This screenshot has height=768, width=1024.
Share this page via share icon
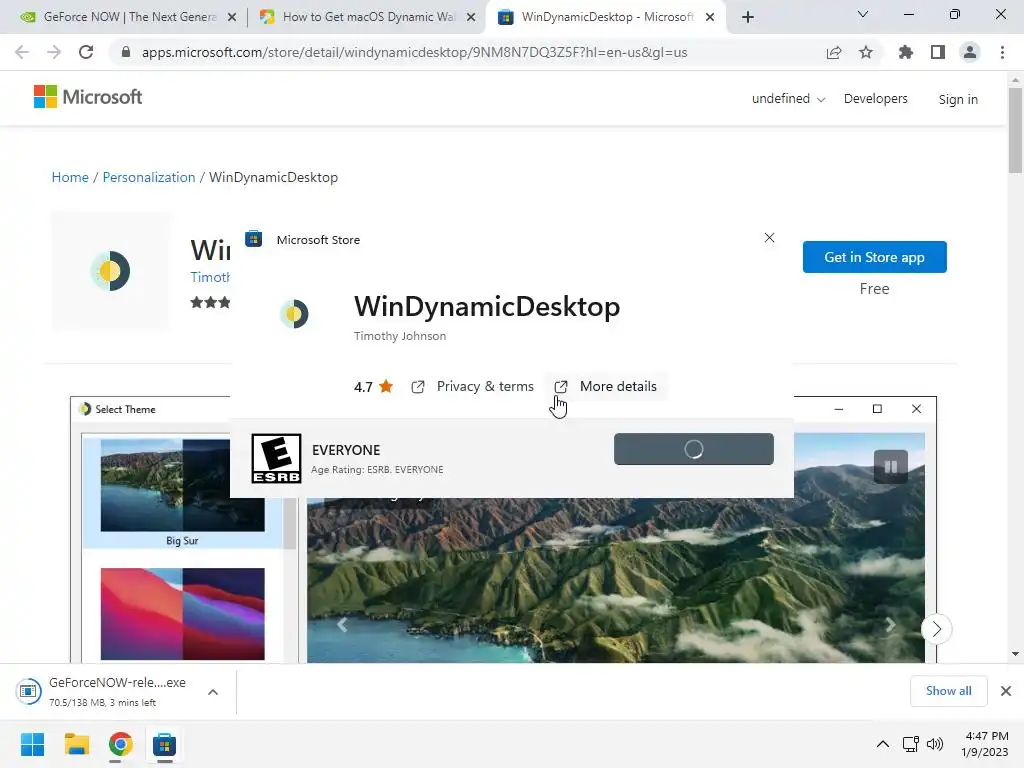834,52
